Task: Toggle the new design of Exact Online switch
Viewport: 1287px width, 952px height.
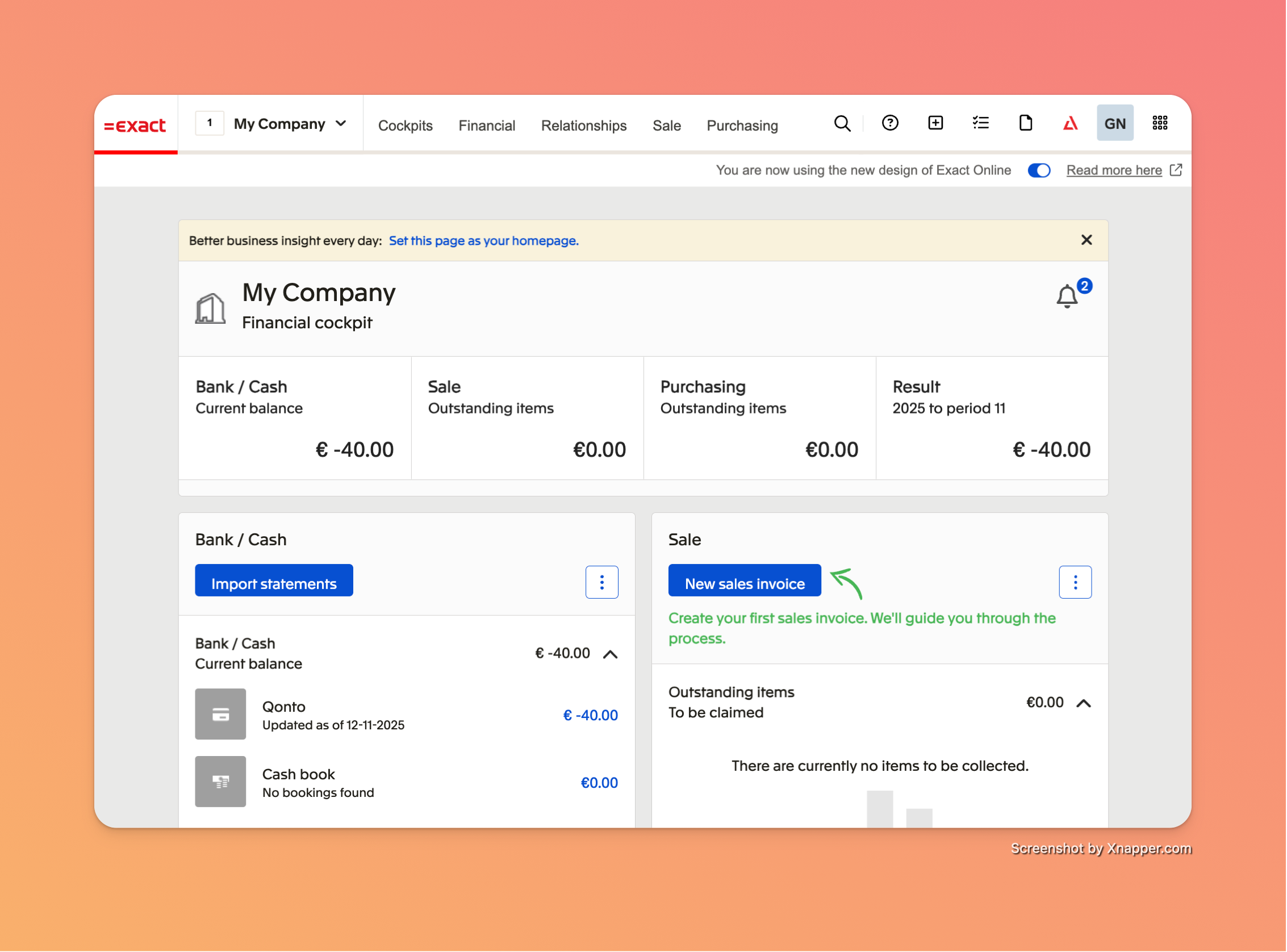Action: [1038, 170]
